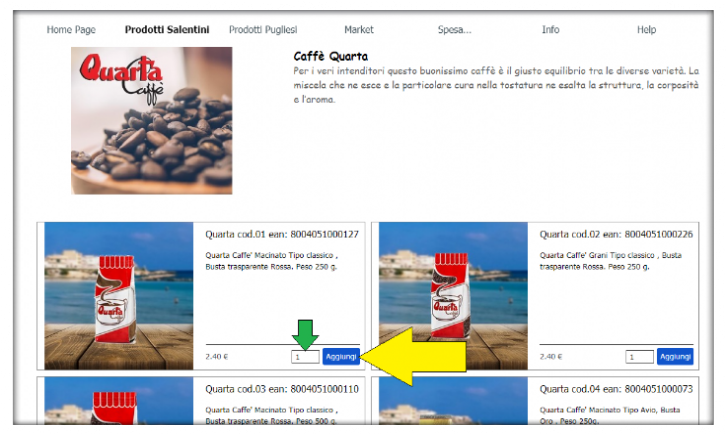Focus quantity field for Quarta cod.02
The image size is (726, 434).
639,357
